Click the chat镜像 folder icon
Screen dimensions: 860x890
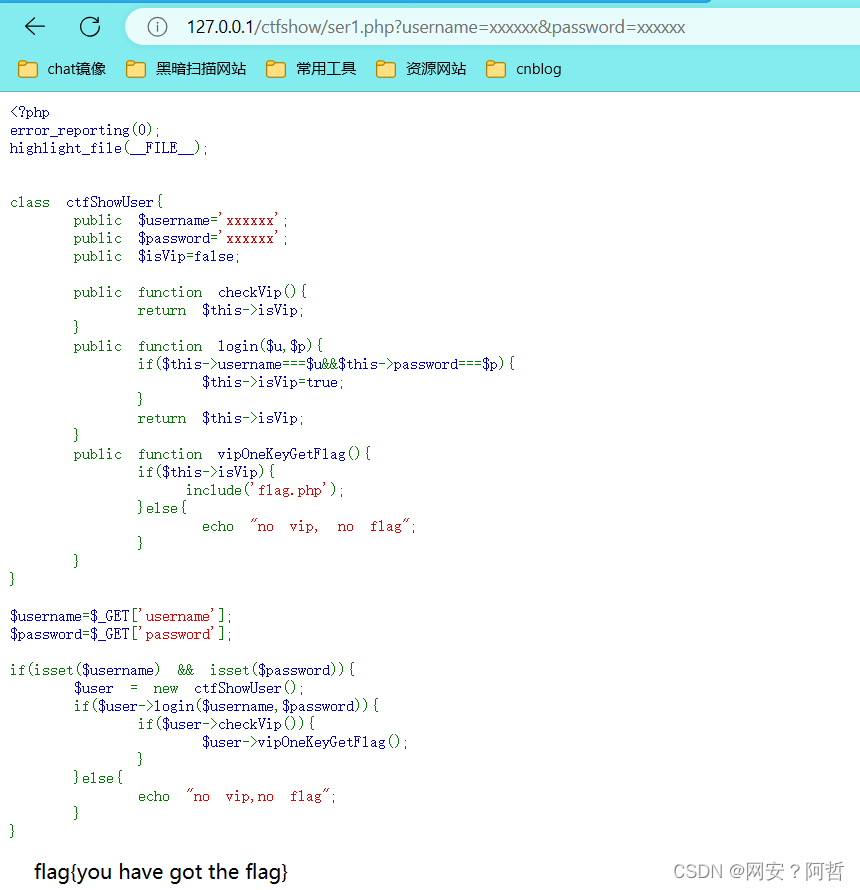click(27, 69)
